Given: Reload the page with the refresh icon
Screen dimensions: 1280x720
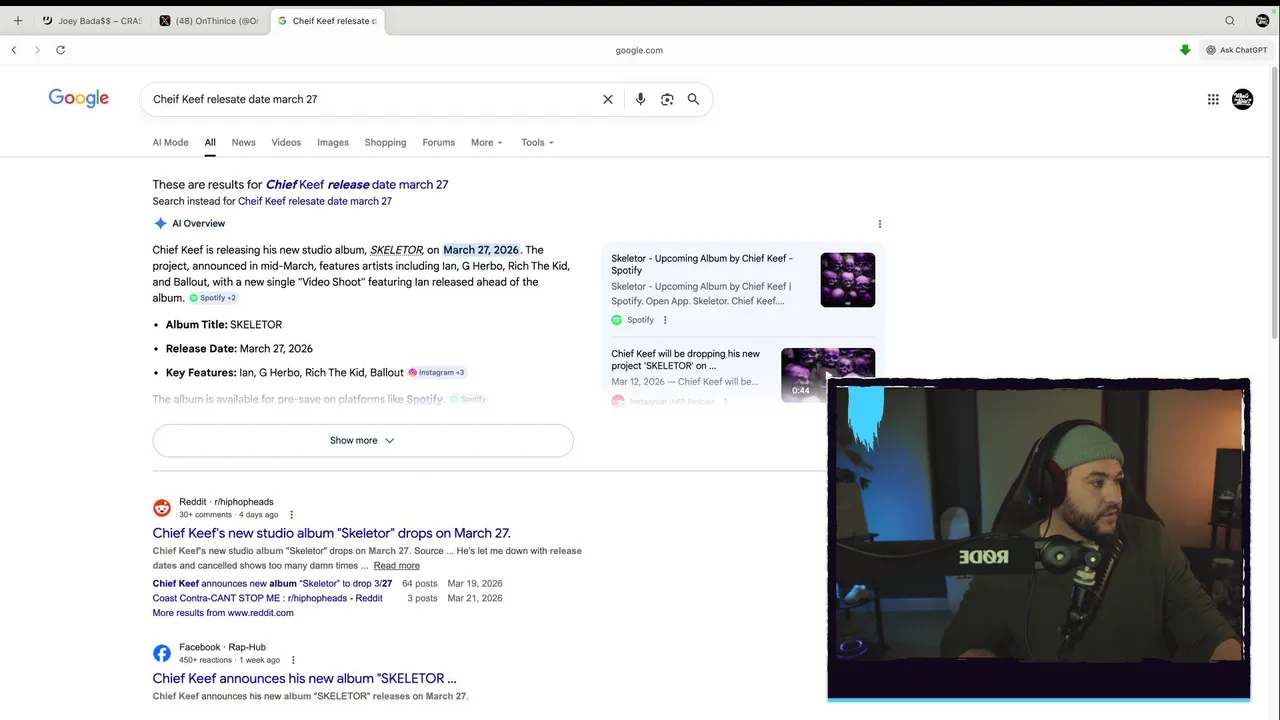Looking at the screenshot, I should tap(61, 50).
